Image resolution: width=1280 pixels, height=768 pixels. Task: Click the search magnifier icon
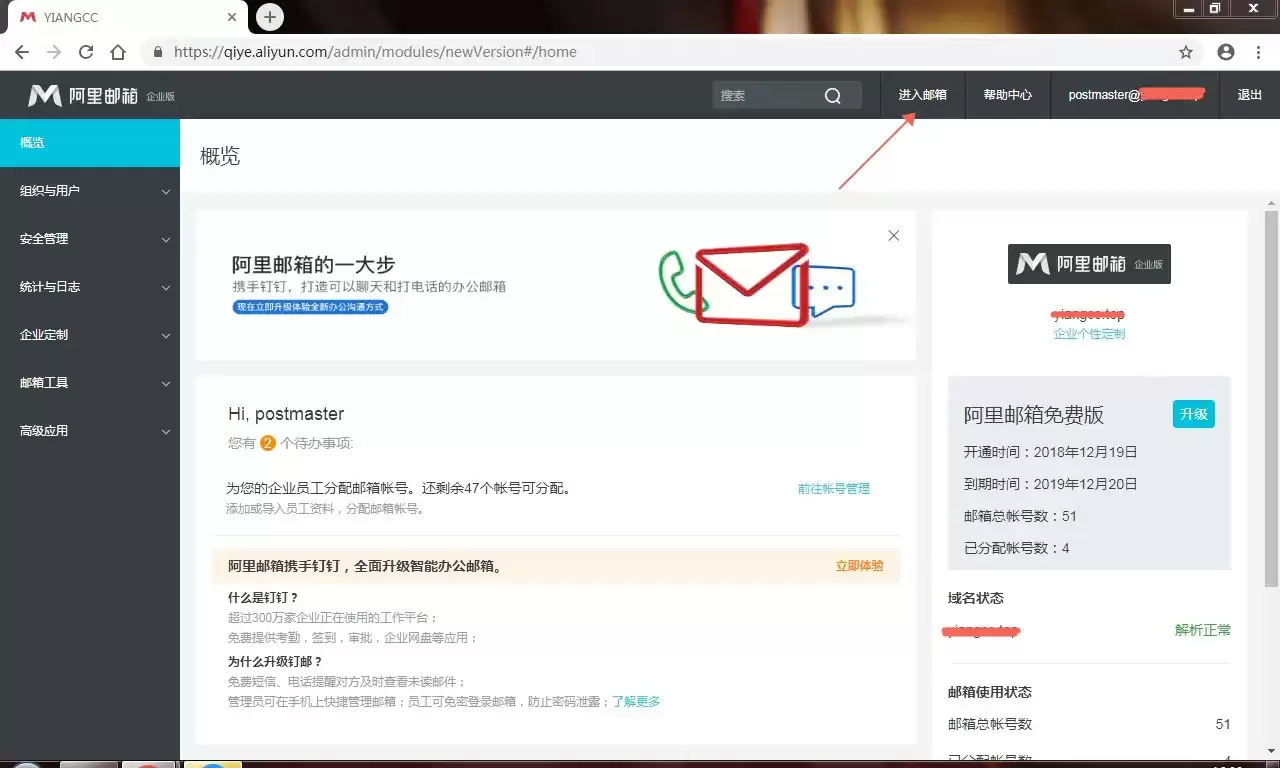(x=833, y=95)
